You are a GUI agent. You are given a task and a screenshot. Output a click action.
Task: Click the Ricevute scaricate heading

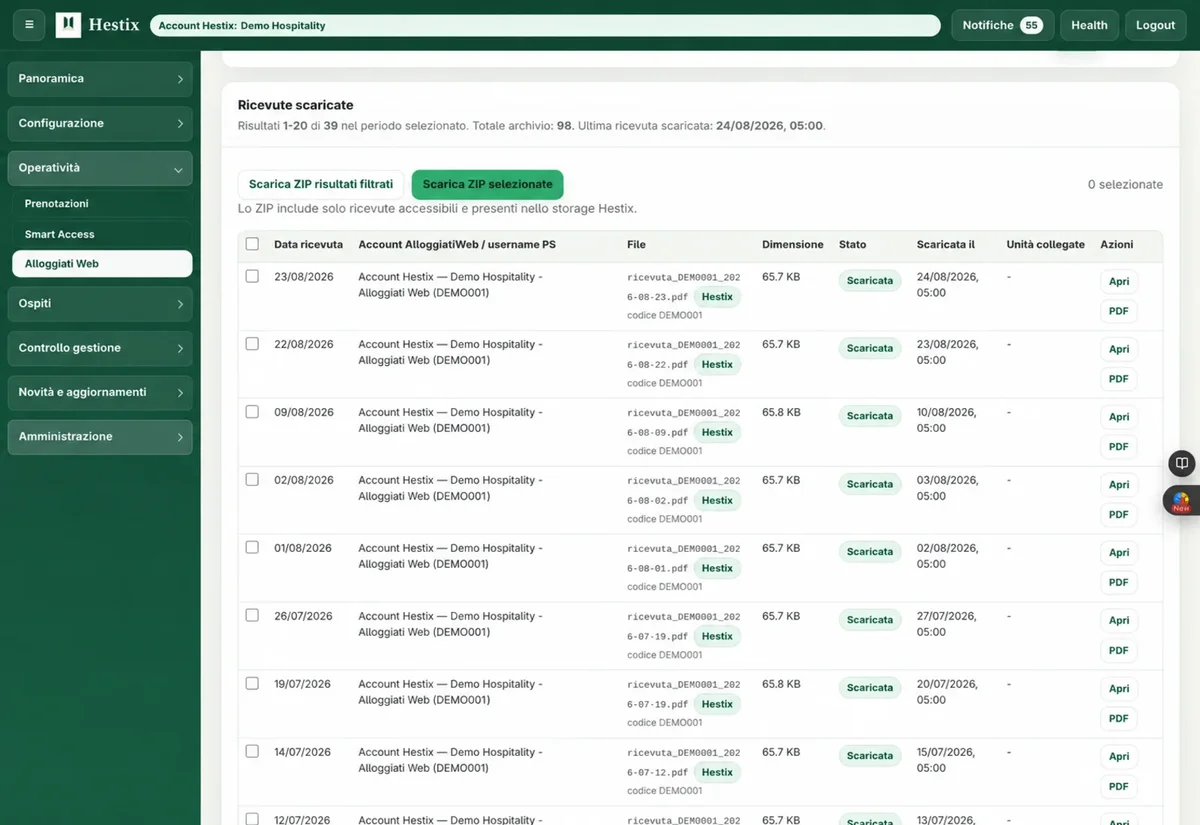point(296,105)
